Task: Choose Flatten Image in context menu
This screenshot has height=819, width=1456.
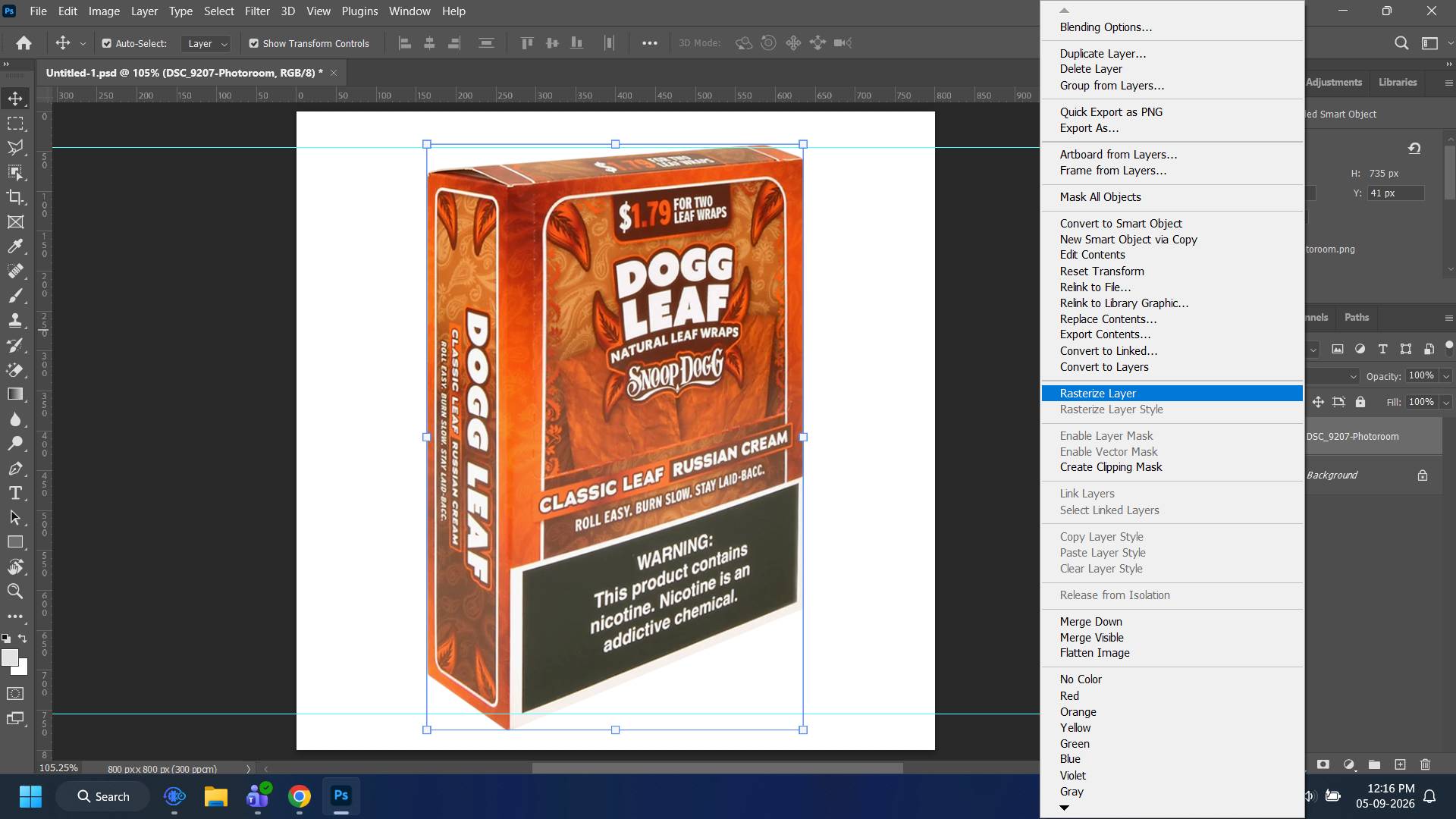Action: [x=1094, y=653]
